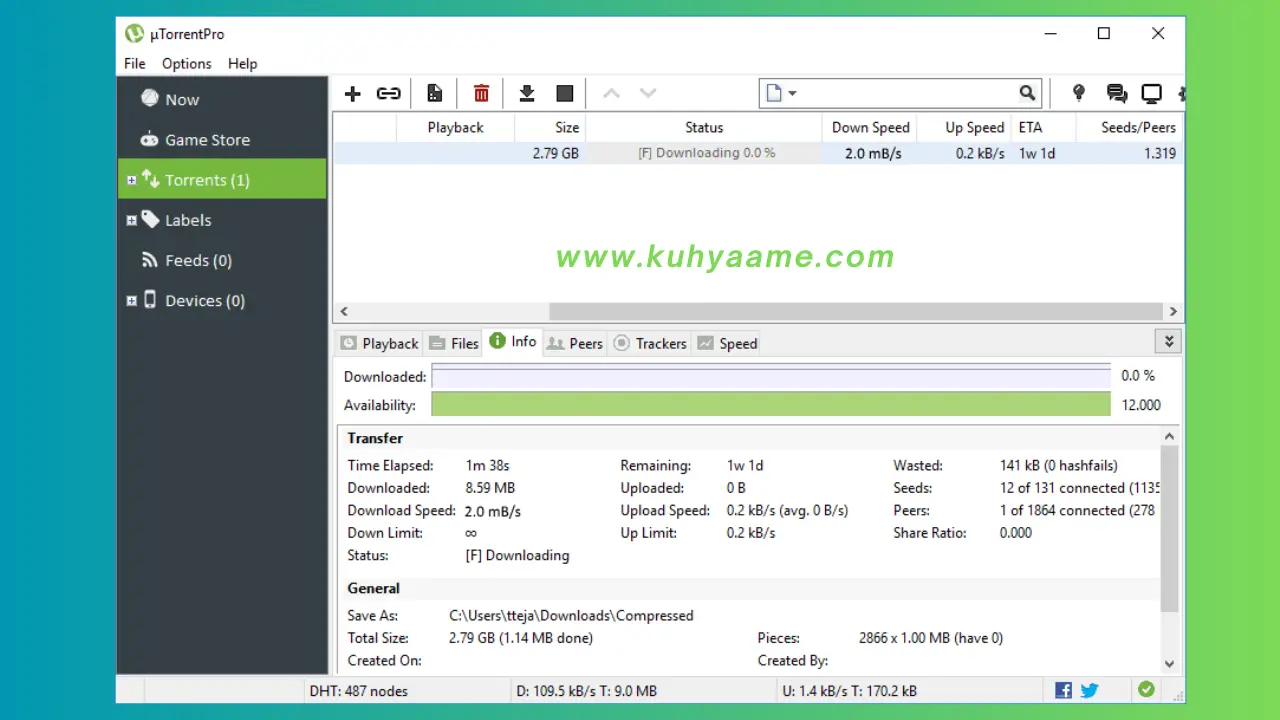The height and width of the screenshot is (720, 1280).
Task: Switch to the Trackers tab
Action: [650, 343]
